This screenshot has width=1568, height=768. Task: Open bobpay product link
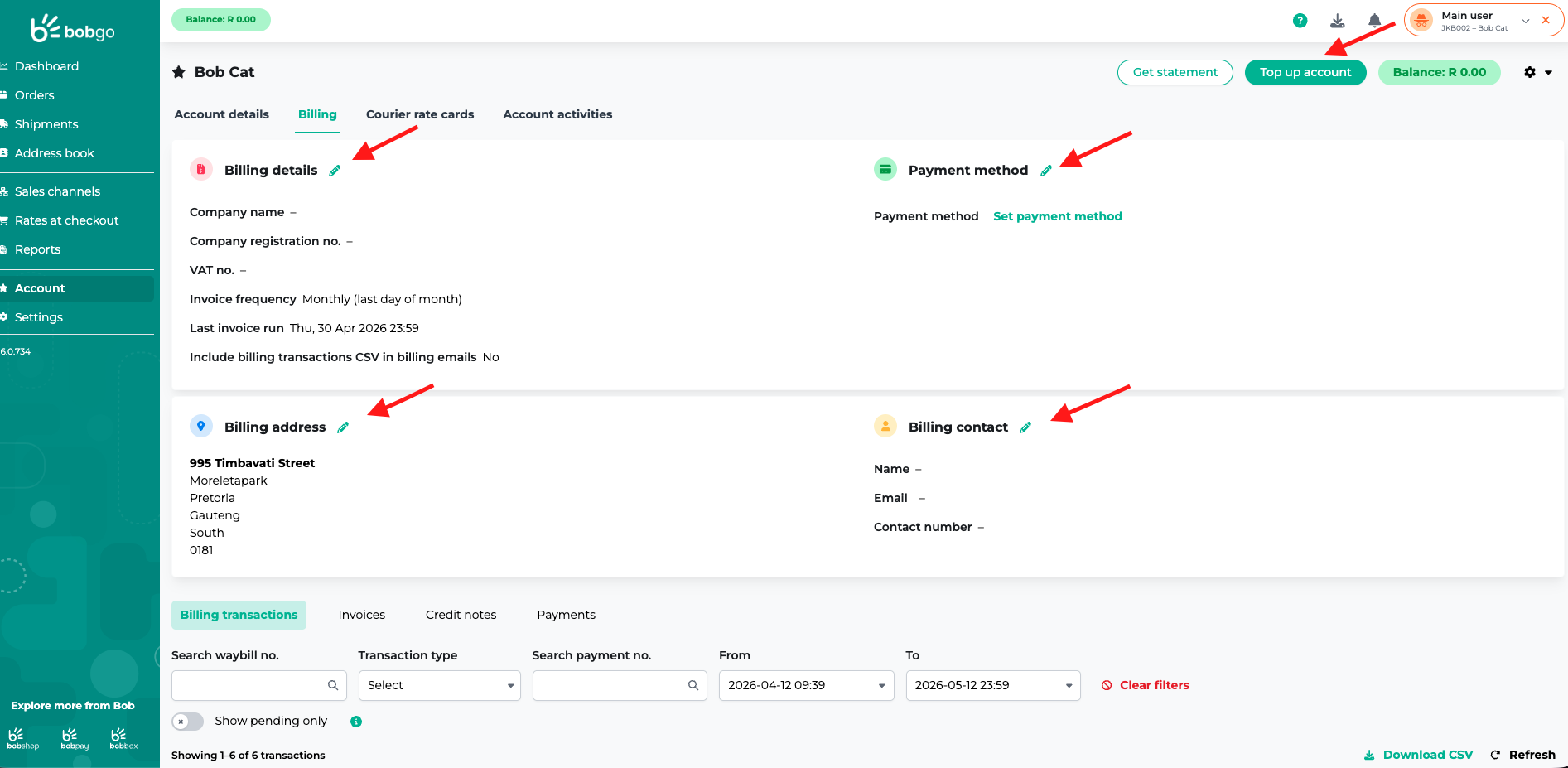75,739
